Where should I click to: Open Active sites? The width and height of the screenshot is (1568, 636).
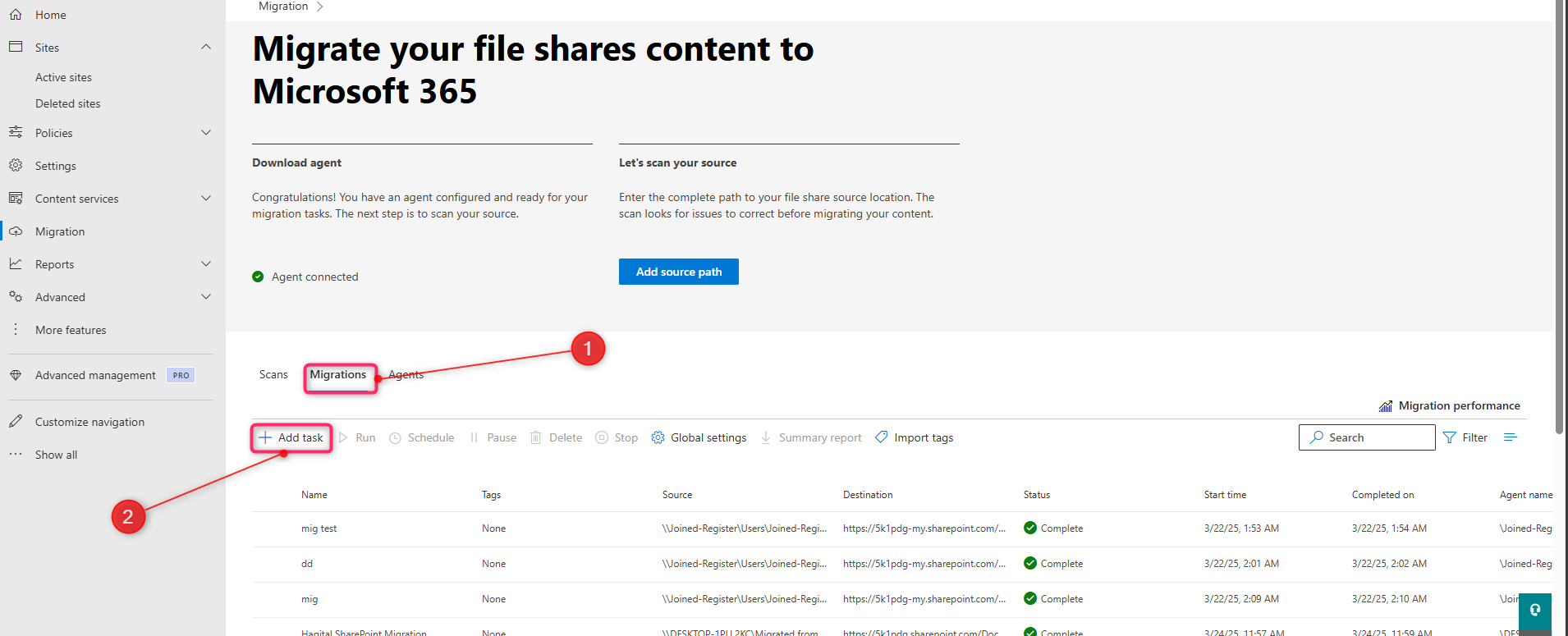tap(63, 77)
